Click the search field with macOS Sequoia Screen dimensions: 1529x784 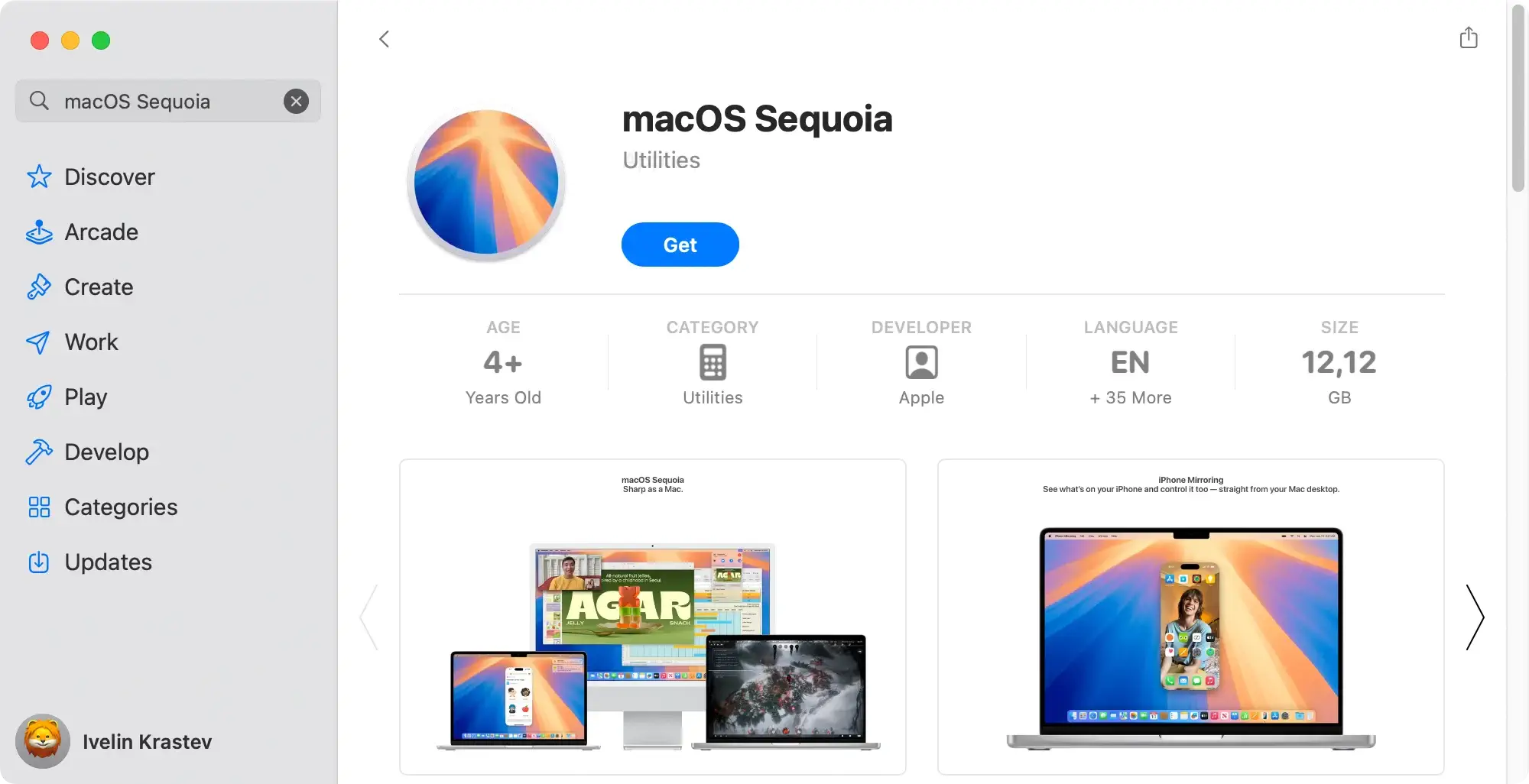[x=168, y=101]
